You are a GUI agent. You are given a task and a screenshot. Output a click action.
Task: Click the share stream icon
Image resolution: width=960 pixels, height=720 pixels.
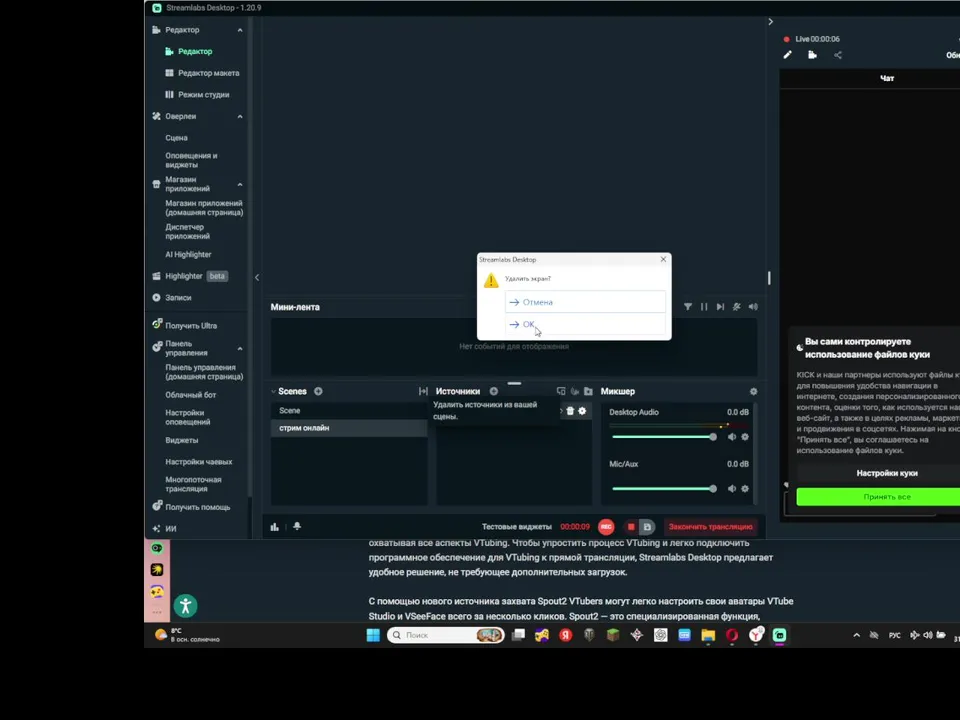pos(838,55)
